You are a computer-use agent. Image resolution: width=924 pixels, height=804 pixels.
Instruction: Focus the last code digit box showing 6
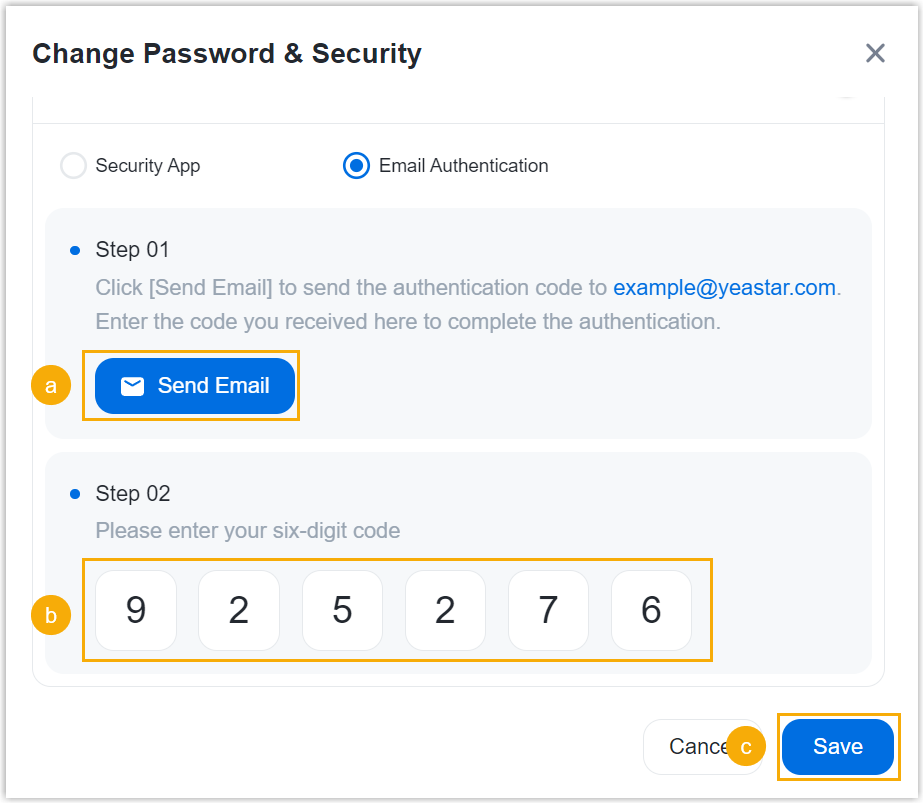tap(651, 610)
